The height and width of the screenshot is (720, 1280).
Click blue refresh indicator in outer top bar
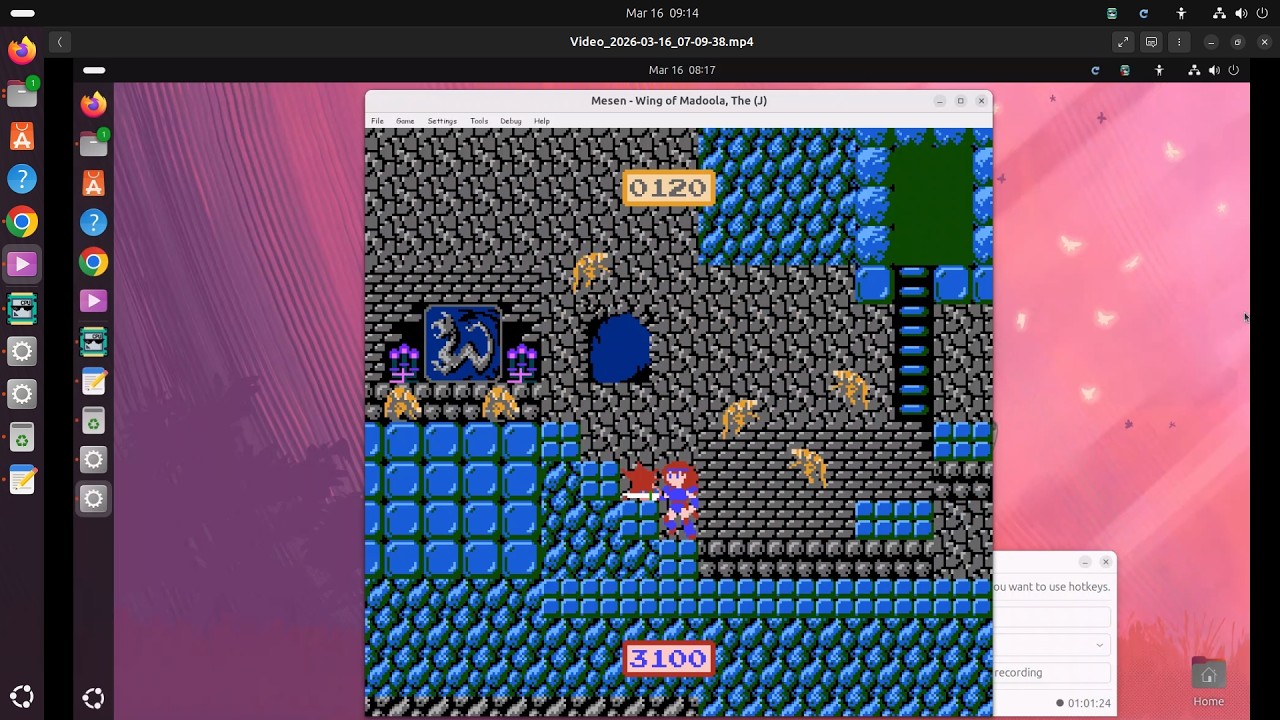pyautogui.click(x=1144, y=13)
